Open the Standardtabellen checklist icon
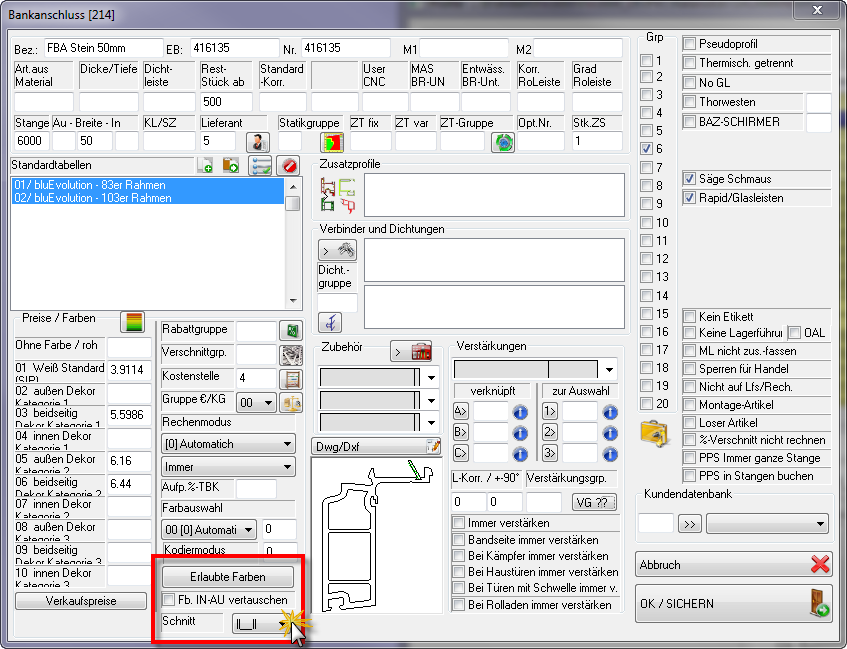 260,165
